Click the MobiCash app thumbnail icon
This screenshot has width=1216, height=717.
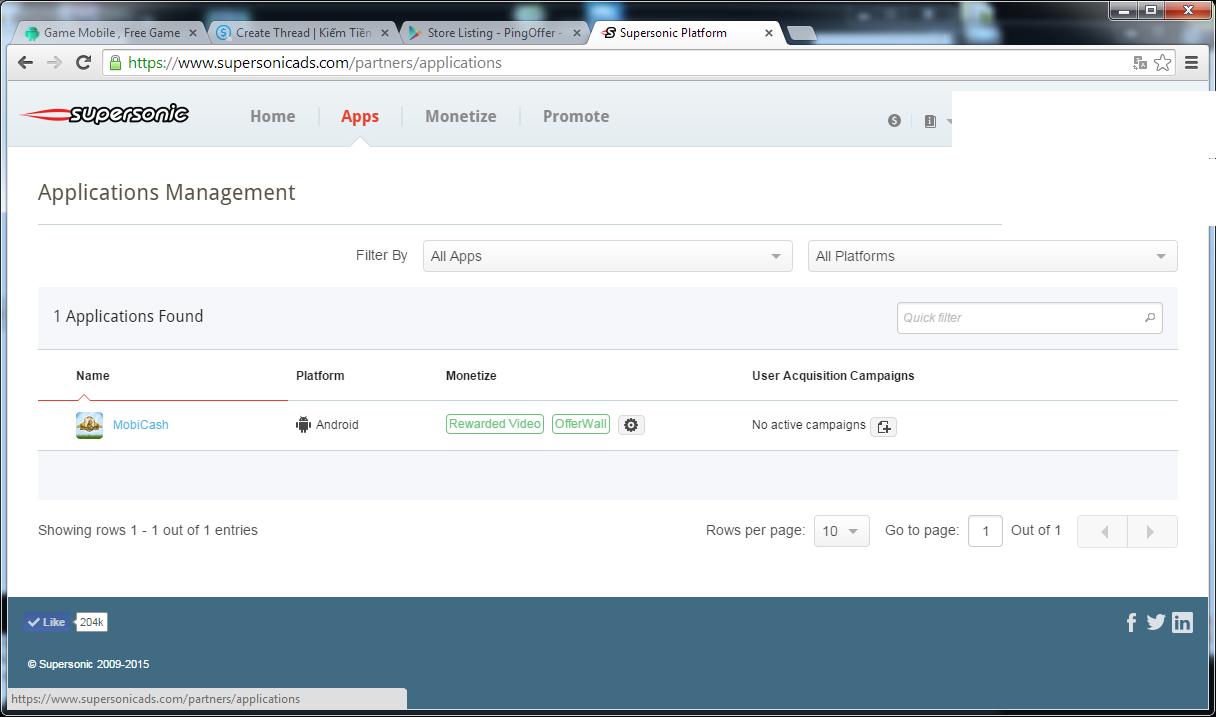pyautogui.click(x=89, y=425)
